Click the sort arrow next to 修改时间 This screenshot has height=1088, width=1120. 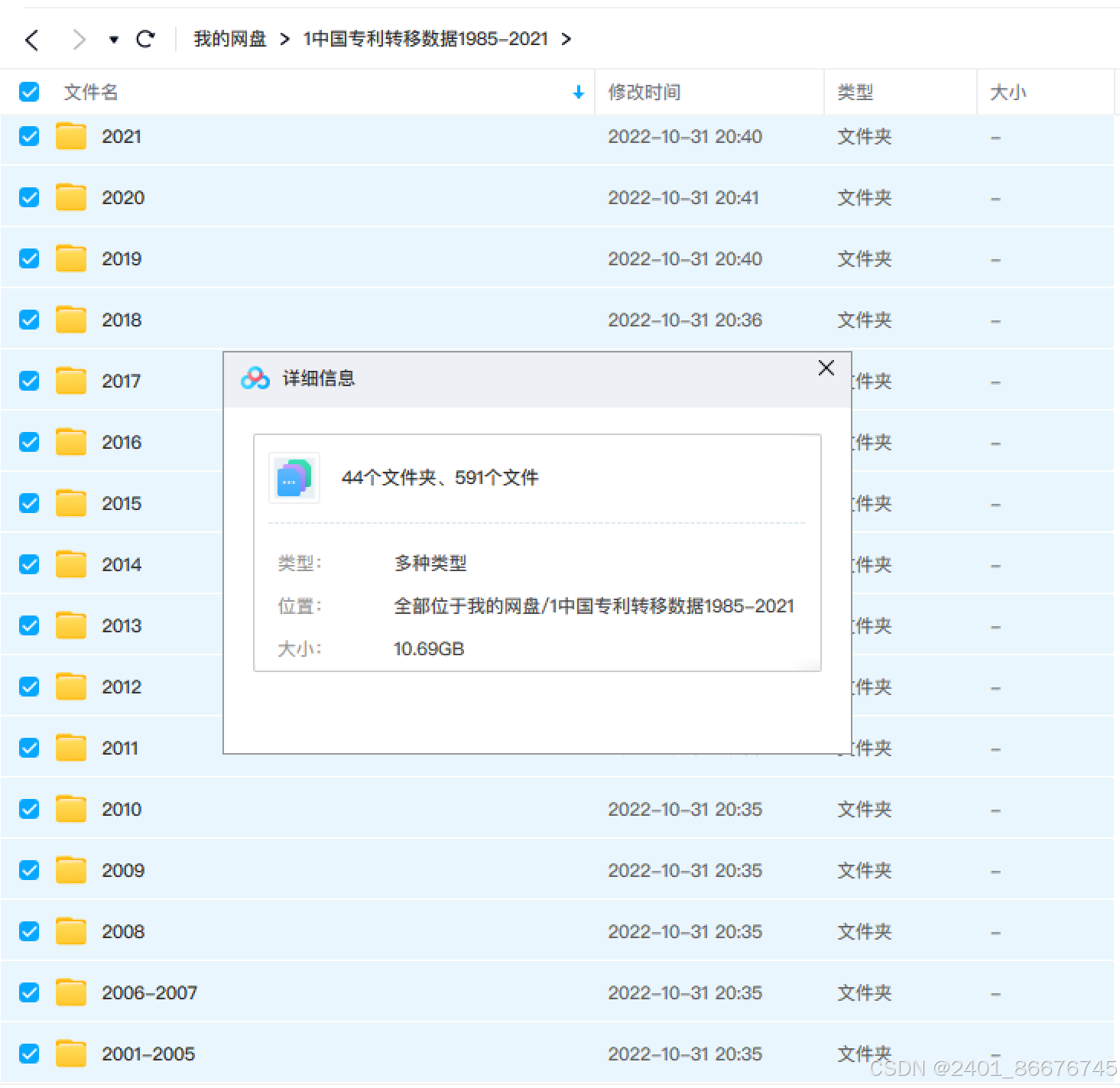tap(578, 93)
